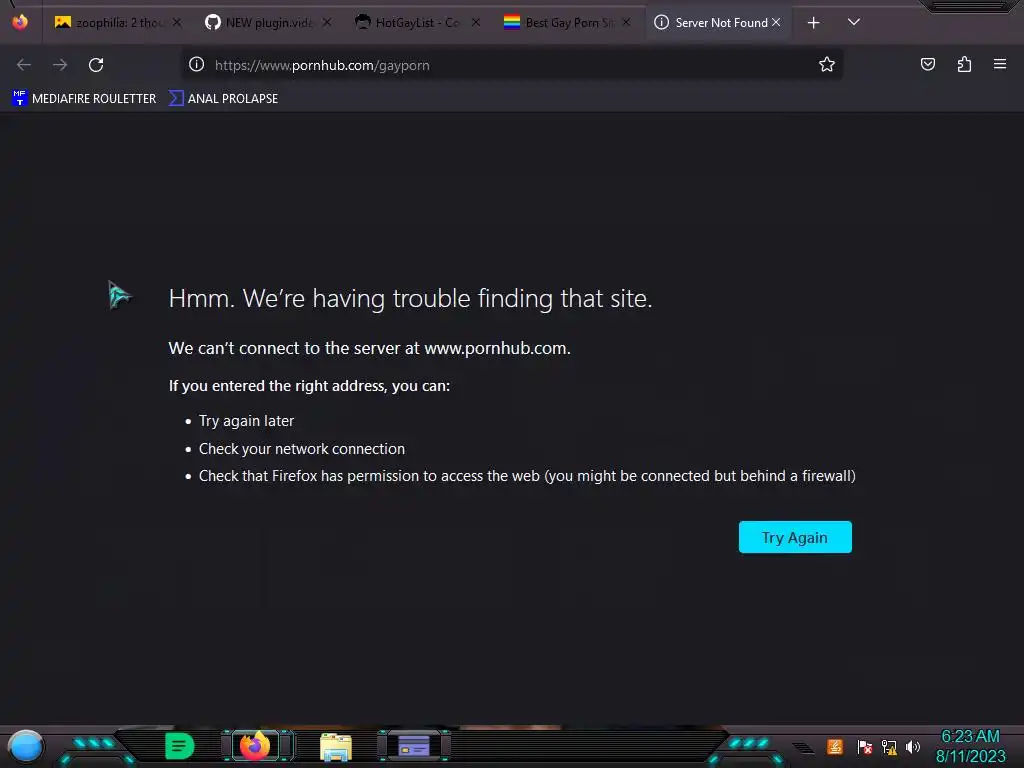Reload the current page
1024x768 pixels.
point(96,65)
